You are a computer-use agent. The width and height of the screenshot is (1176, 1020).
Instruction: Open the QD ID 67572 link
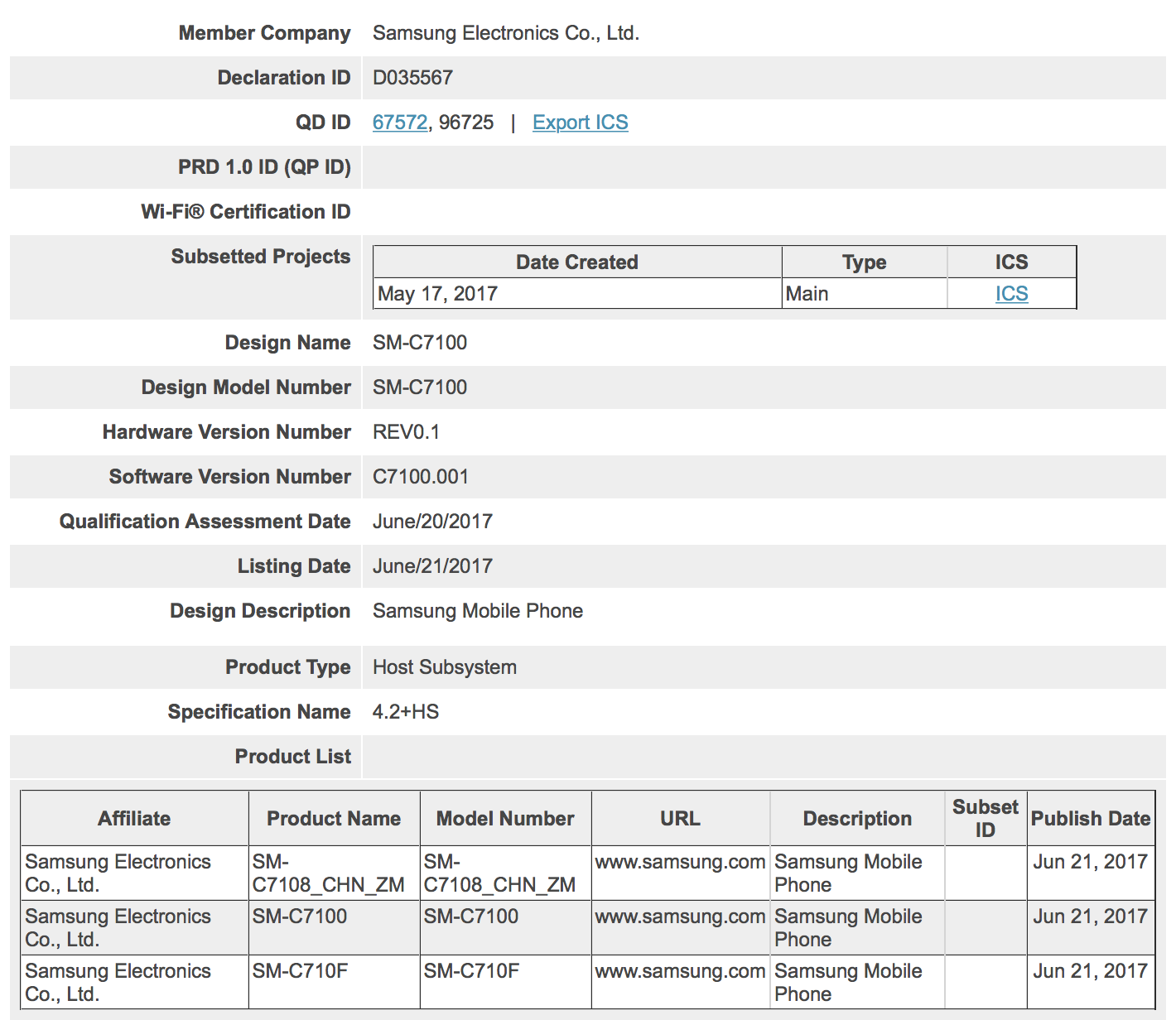click(399, 123)
